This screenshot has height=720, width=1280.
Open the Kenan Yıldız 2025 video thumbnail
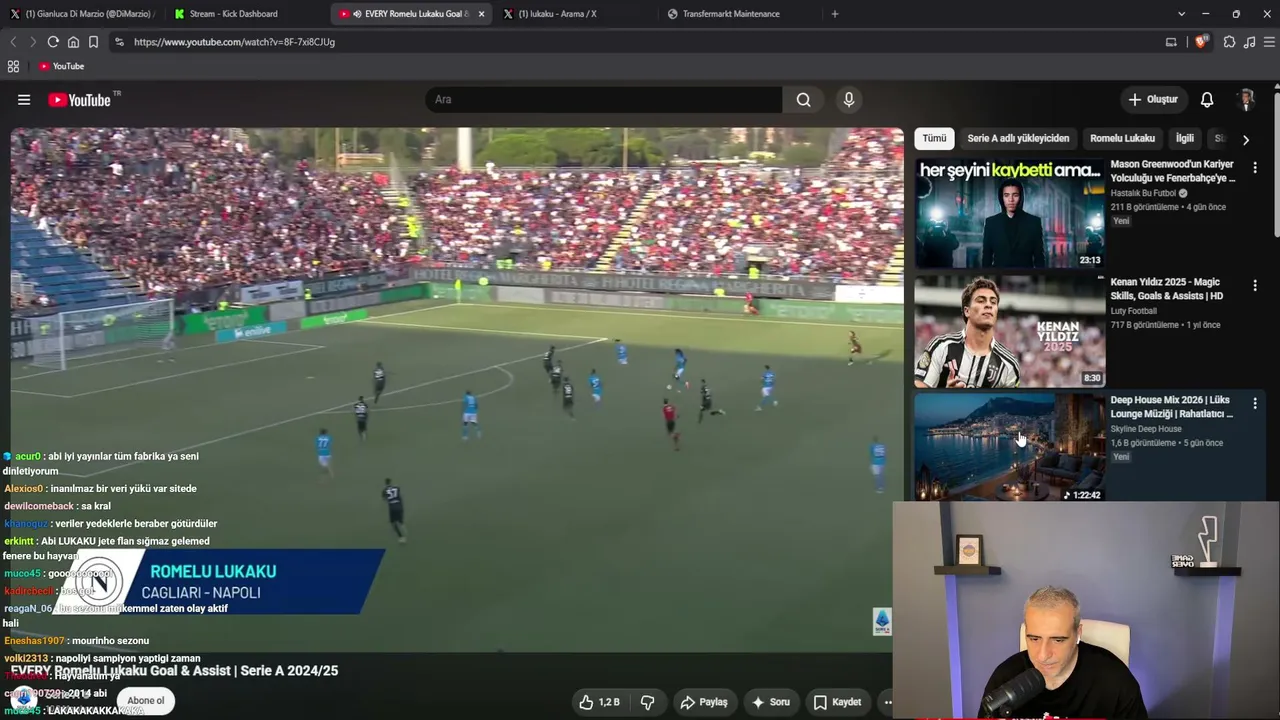1009,331
